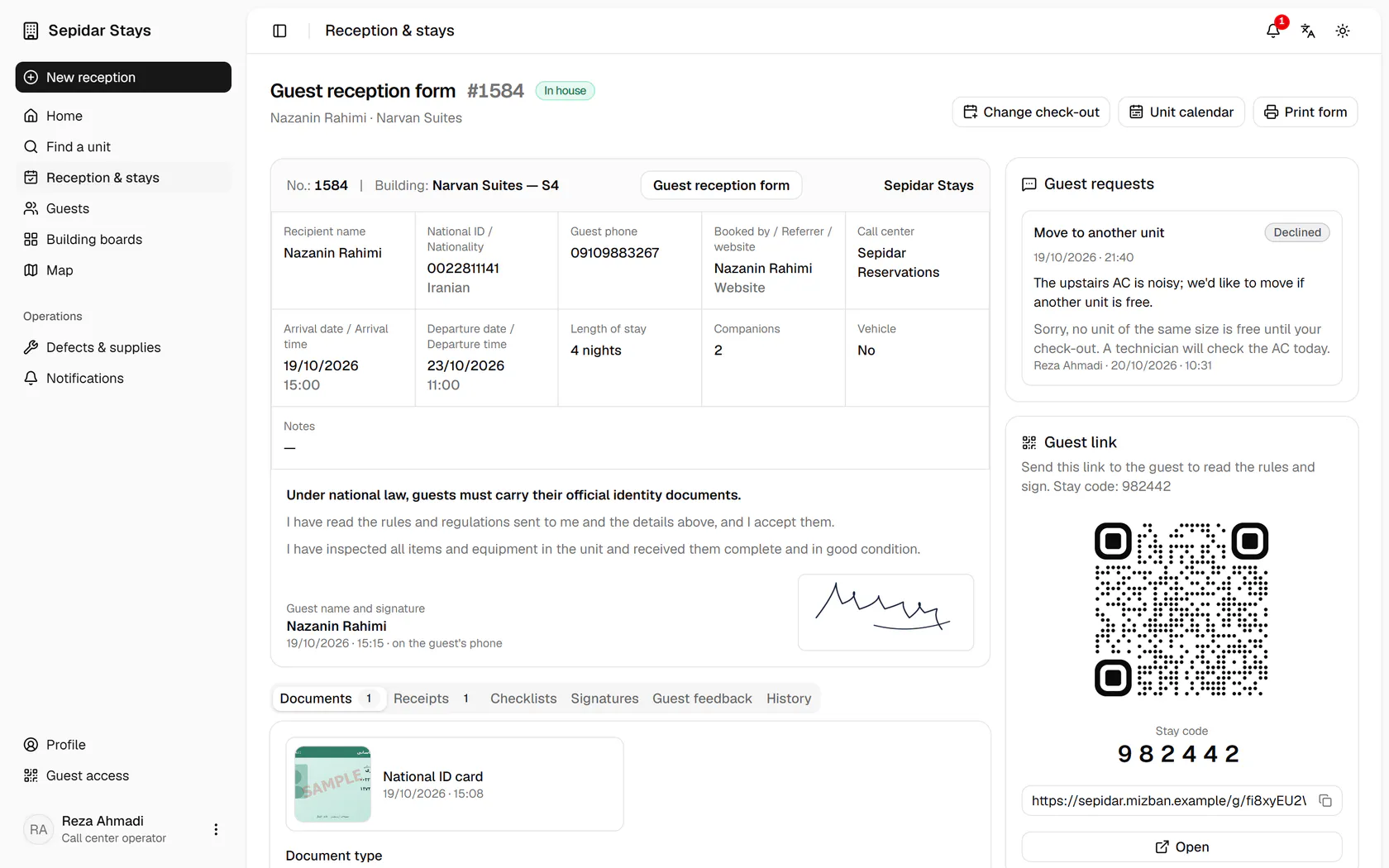Click Change check-out button
The height and width of the screenshot is (868, 1389).
click(x=1031, y=112)
